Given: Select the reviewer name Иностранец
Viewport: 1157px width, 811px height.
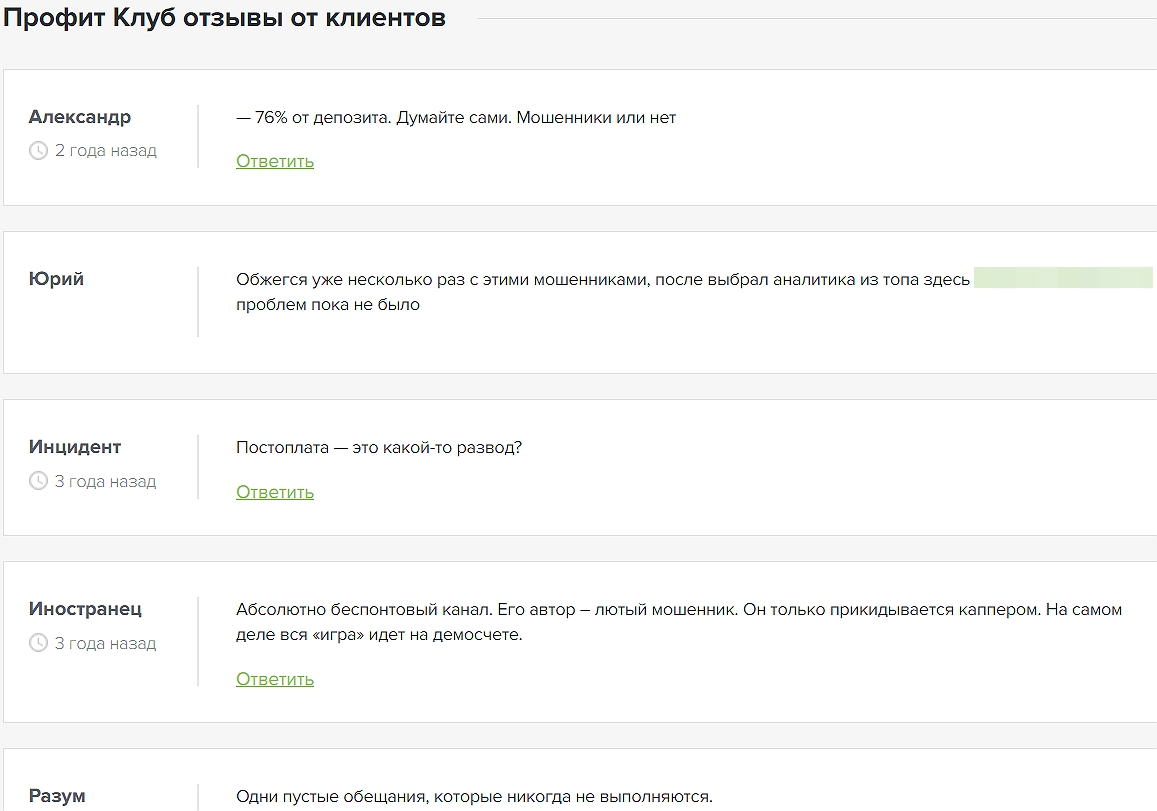Looking at the screenshot, I should (x=86, y=609).
